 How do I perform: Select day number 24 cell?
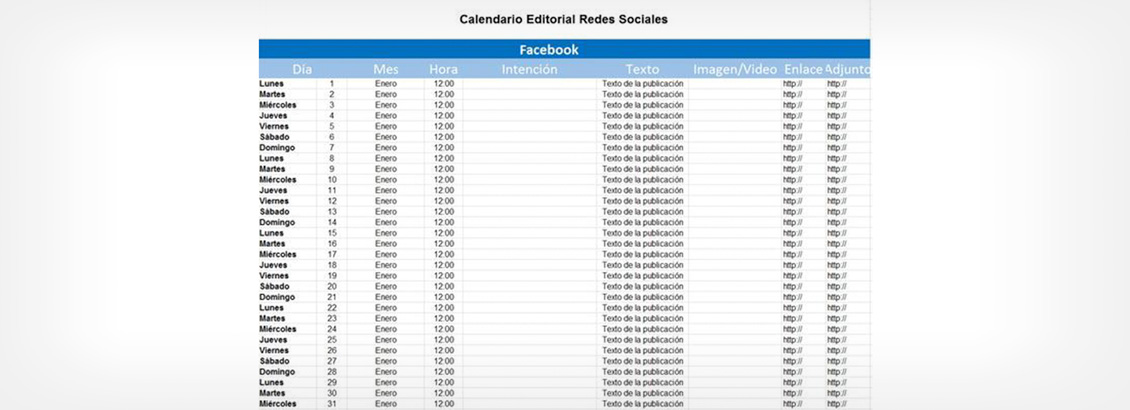332,329
